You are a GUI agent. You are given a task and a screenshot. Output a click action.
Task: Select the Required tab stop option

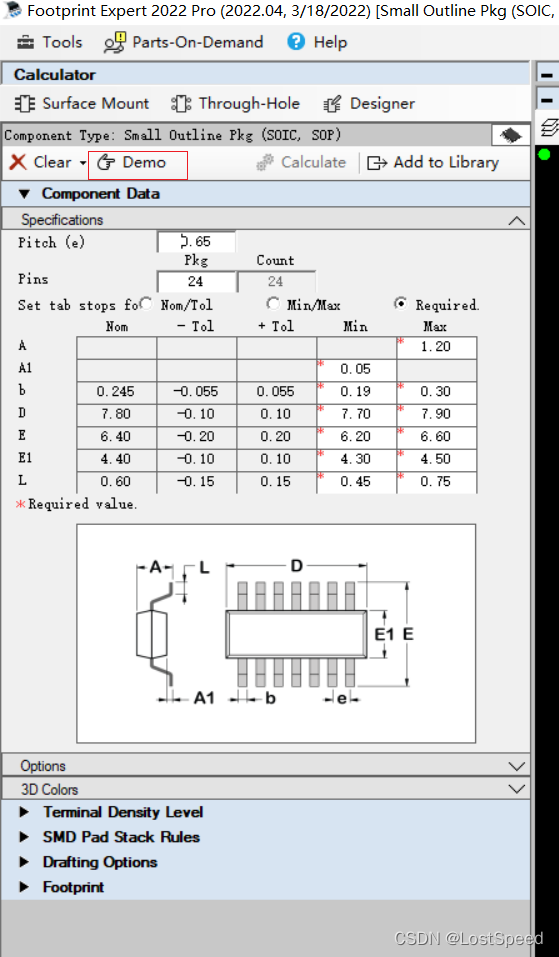[401, 304]
